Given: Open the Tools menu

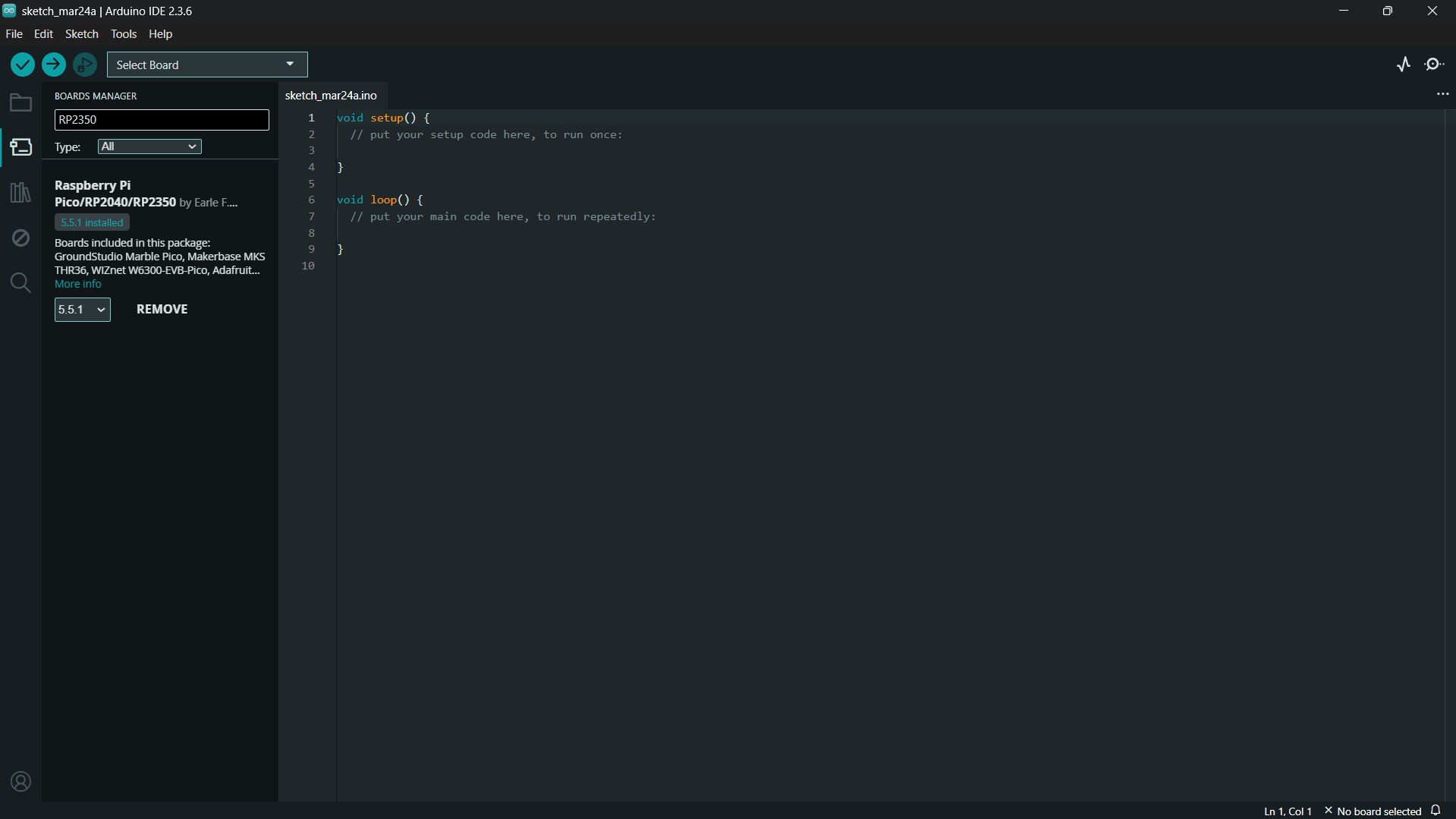Looking at the screenshot, I should click(x=123, y=34).
